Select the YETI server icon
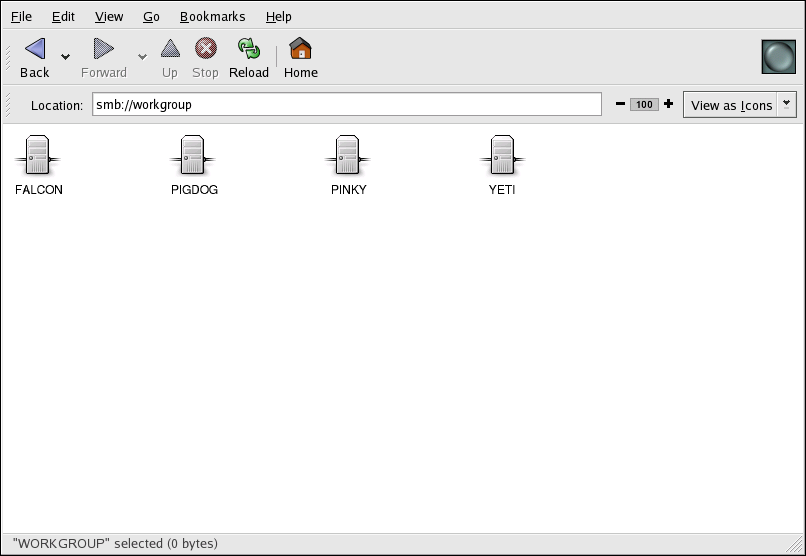Screen dimensions: 806x556 [x=502, y=157]
